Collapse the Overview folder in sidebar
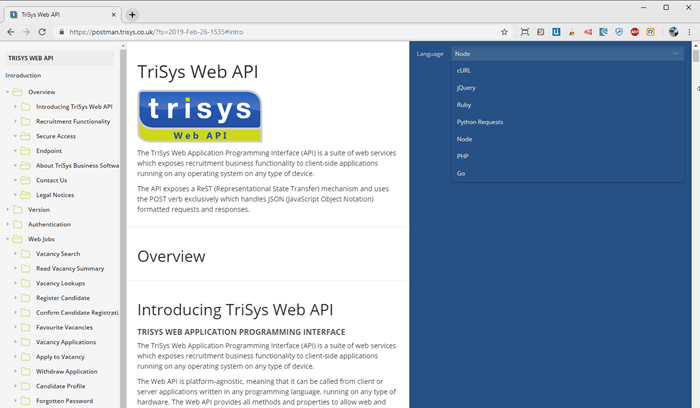Viewport: 700px width, 408px height. (7, 92)
